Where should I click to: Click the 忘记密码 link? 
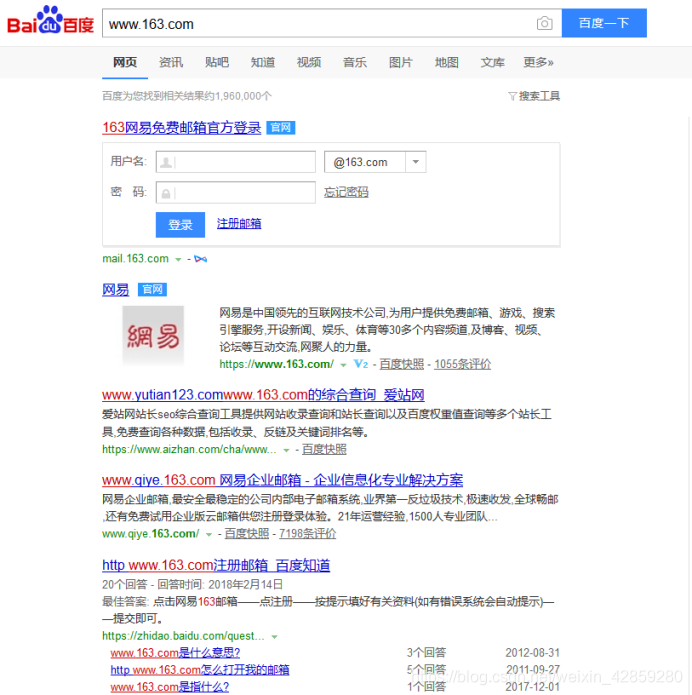click(x=346, y=192)
